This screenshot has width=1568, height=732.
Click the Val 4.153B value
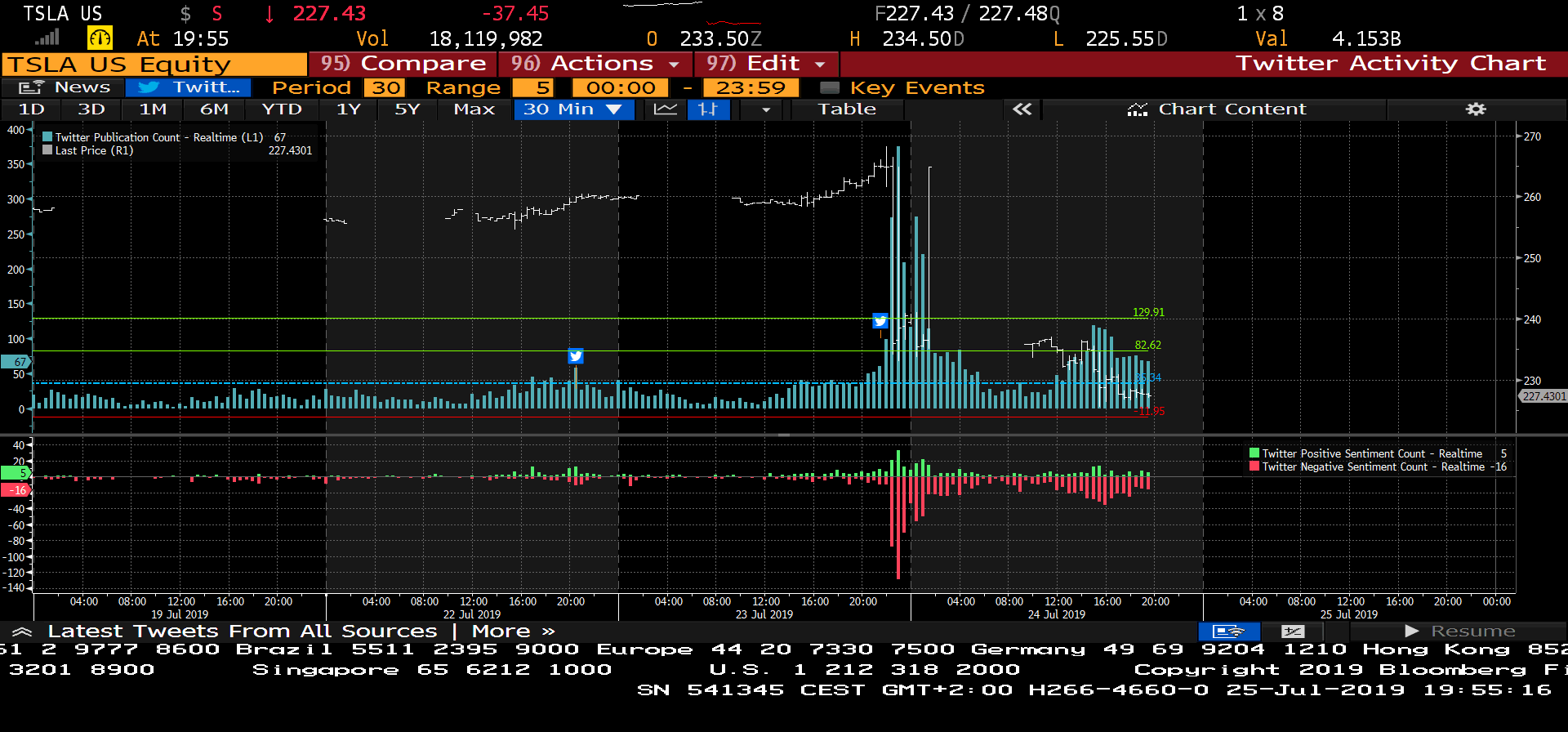pos(1365,38)
